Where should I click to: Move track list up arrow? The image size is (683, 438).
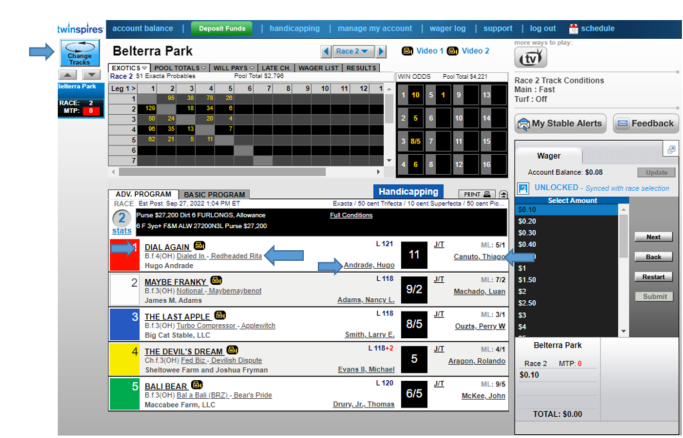click(68, 74)
